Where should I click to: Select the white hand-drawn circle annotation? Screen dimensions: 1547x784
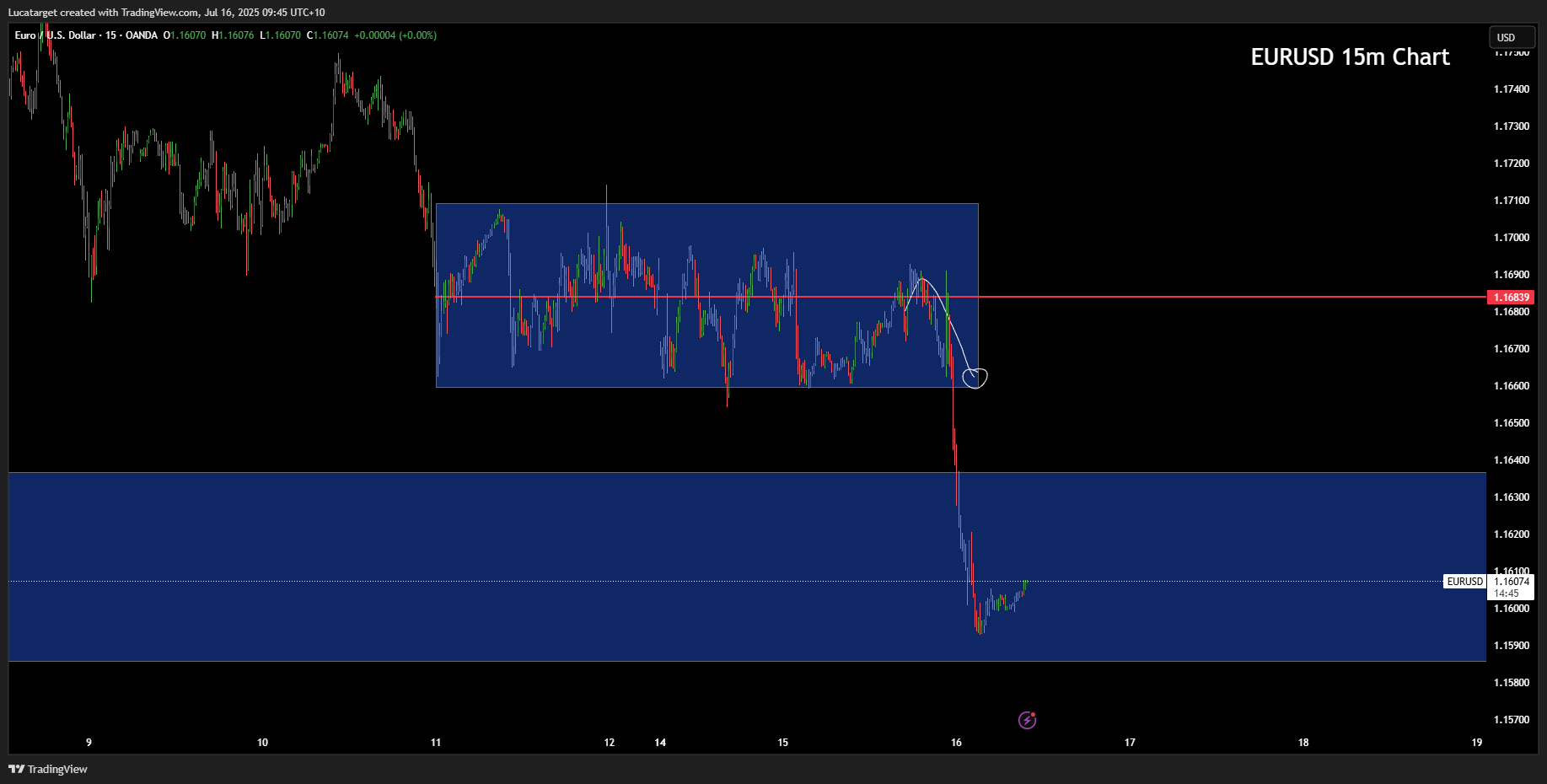(x=975, y=378)
